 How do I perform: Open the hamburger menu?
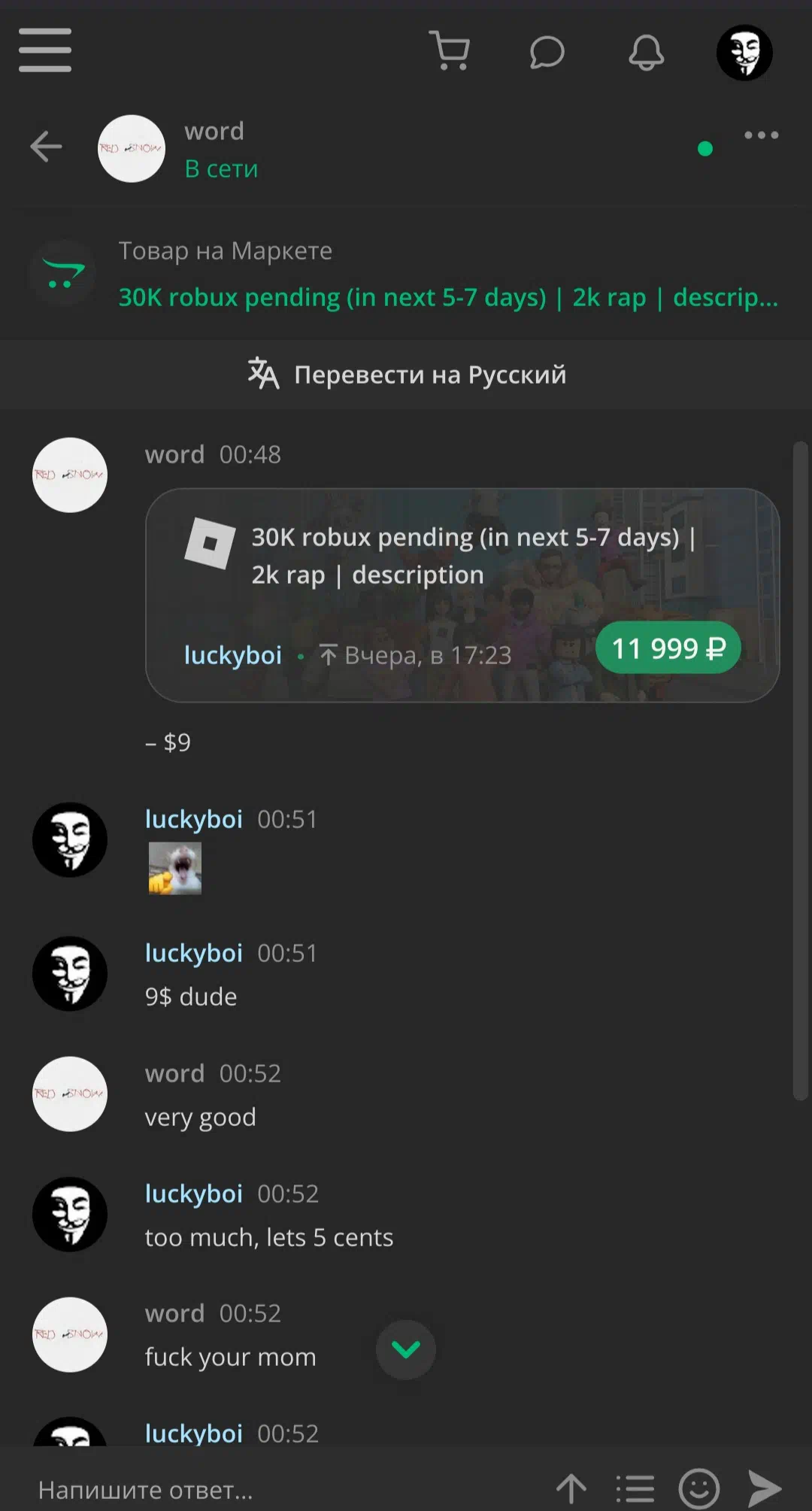45,50
